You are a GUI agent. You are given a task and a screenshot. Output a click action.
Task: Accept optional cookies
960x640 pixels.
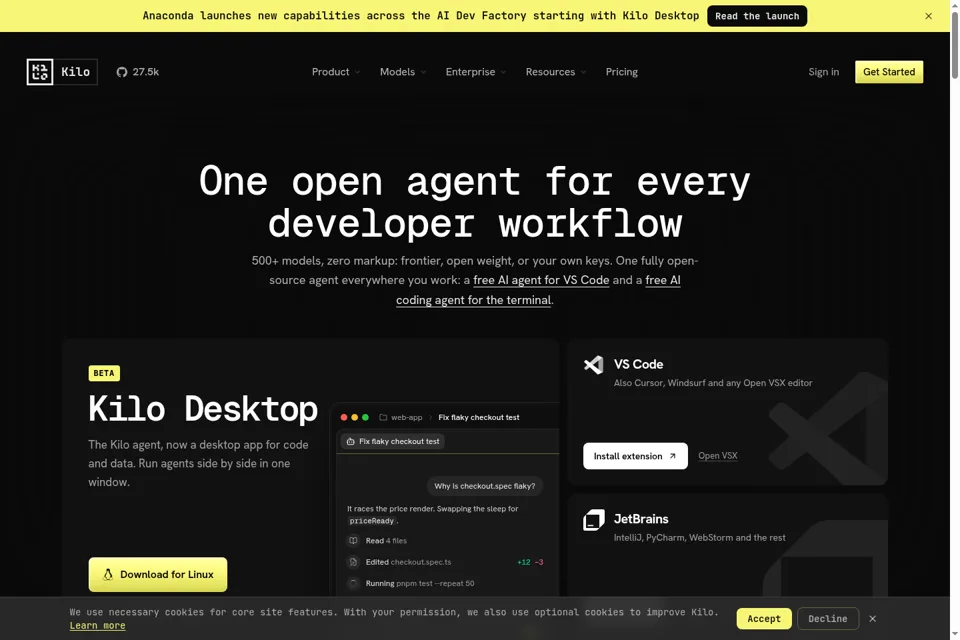pyautogui.click(x=763, y=619)
